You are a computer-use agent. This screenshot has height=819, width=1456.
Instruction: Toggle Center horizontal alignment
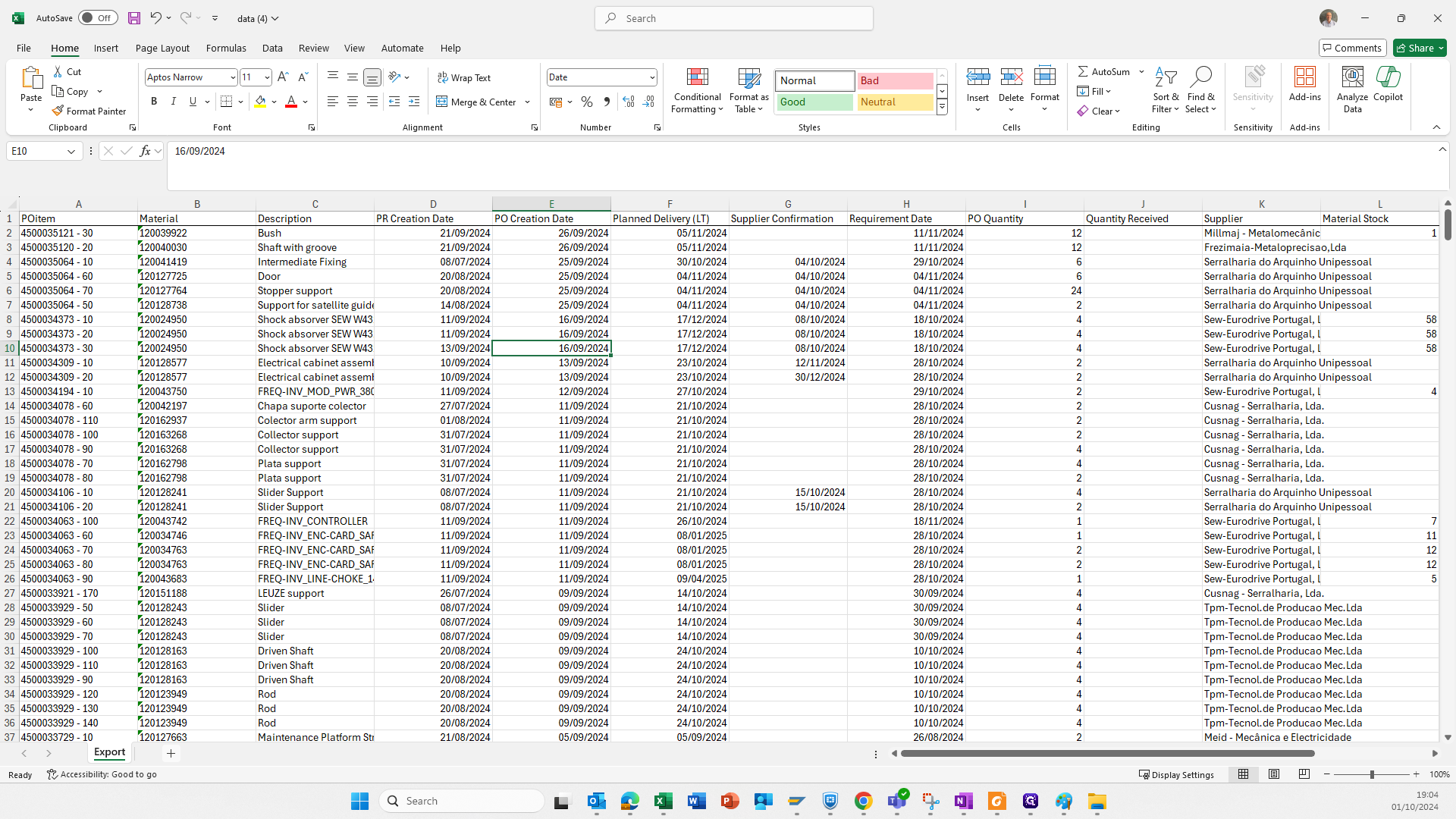(353, 102)
